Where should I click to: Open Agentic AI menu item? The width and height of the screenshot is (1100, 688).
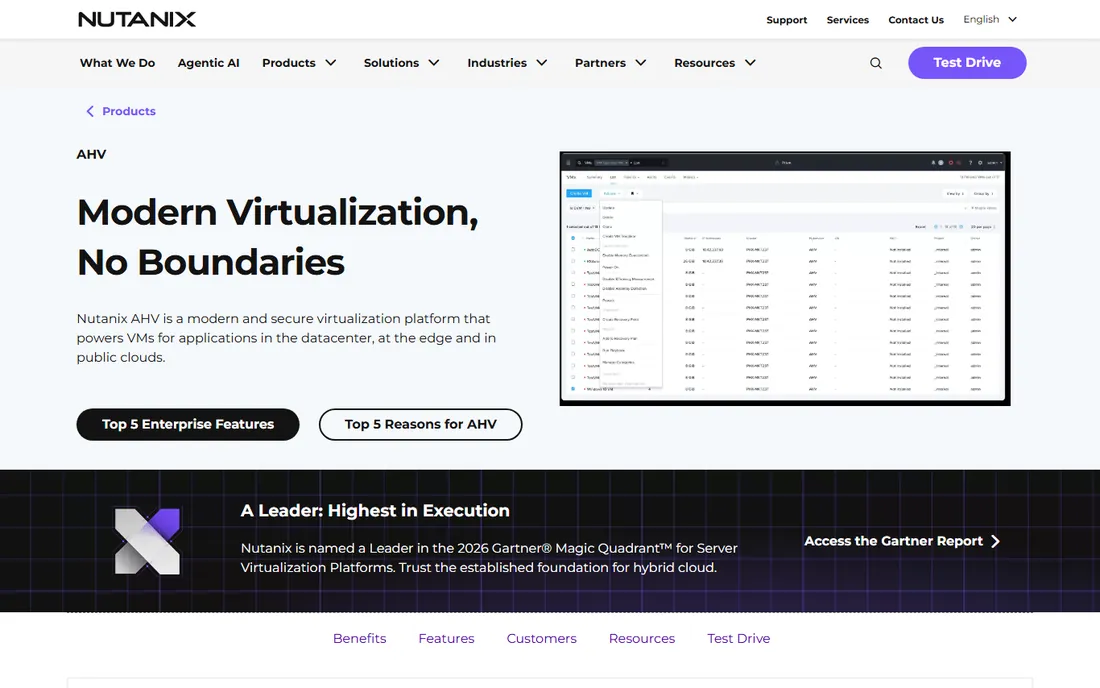208,63
